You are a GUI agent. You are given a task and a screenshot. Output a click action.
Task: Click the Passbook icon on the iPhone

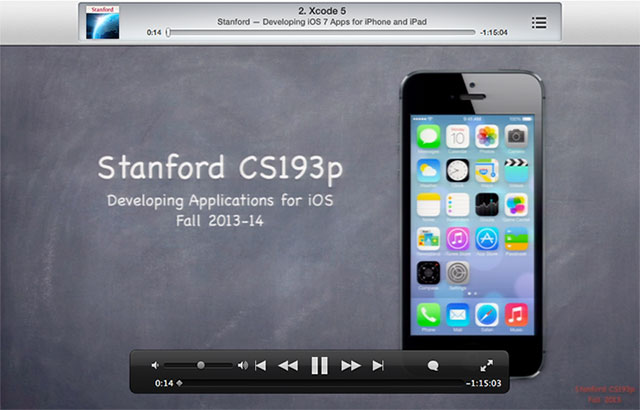click(x=516, y=239)
